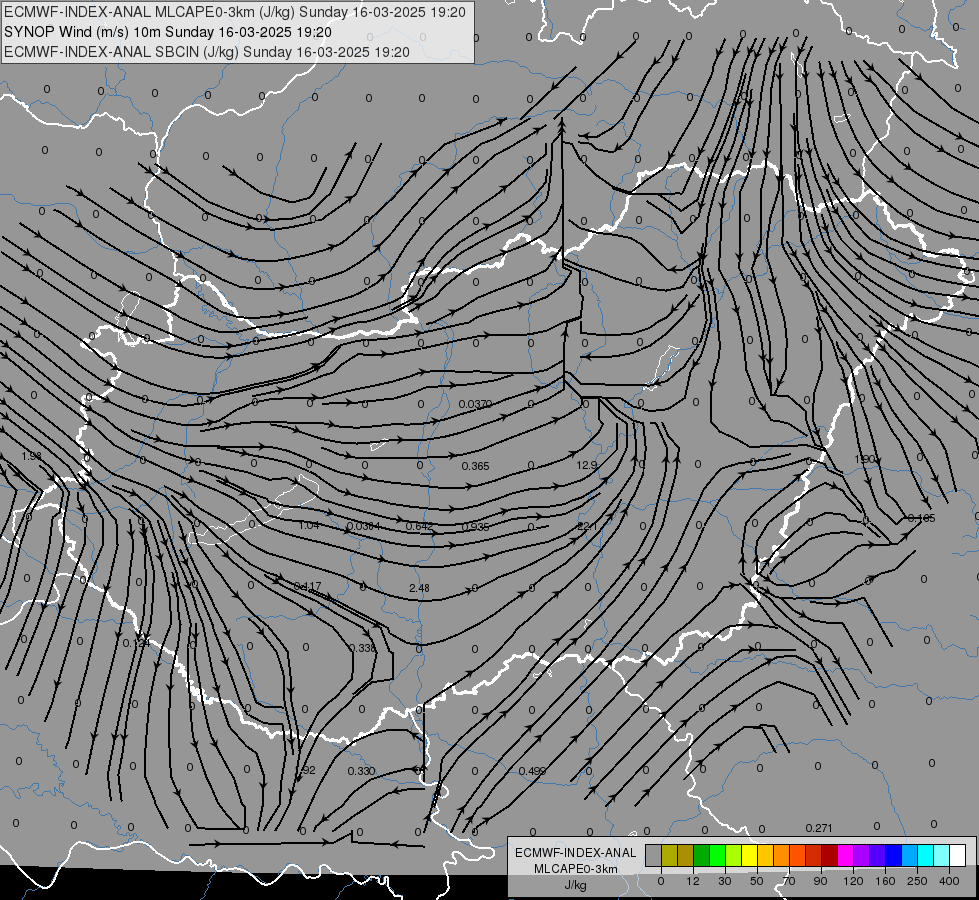Click the map value 1.04
Viewport: 979px width, 900px height.
coord(308,525)
